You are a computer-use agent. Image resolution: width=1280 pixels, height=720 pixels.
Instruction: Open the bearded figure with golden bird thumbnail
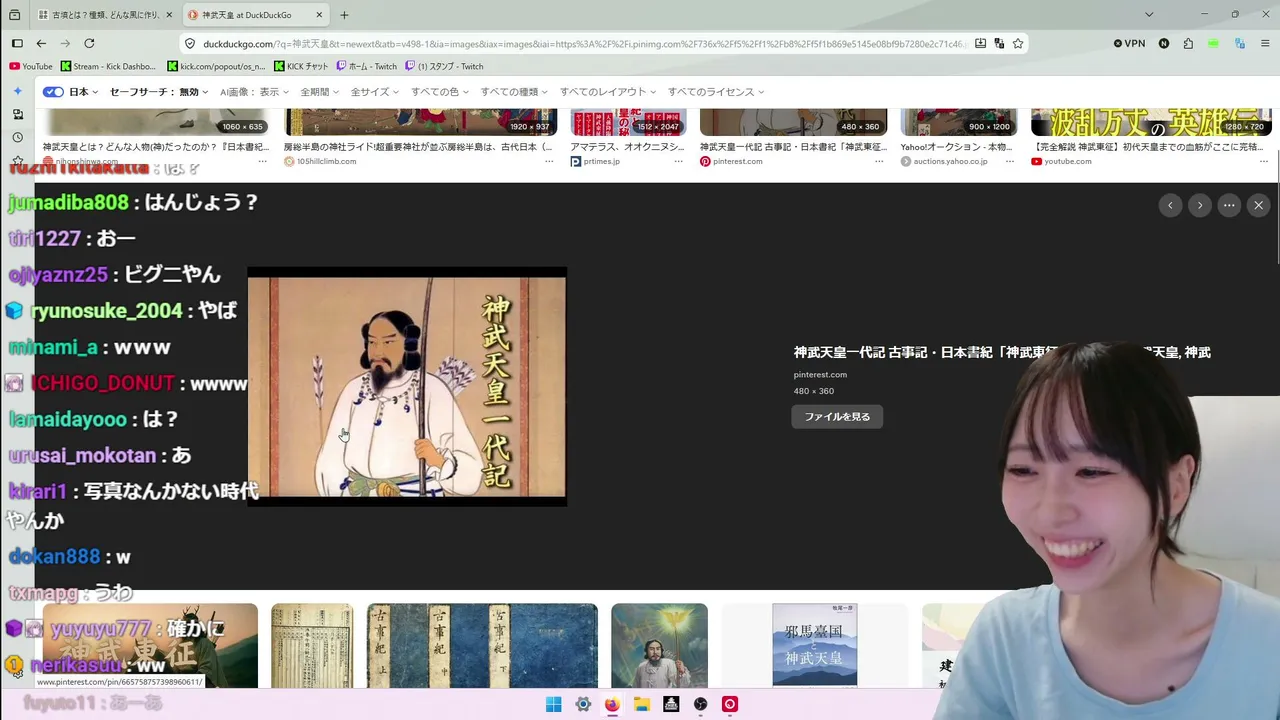click(659, 646)
